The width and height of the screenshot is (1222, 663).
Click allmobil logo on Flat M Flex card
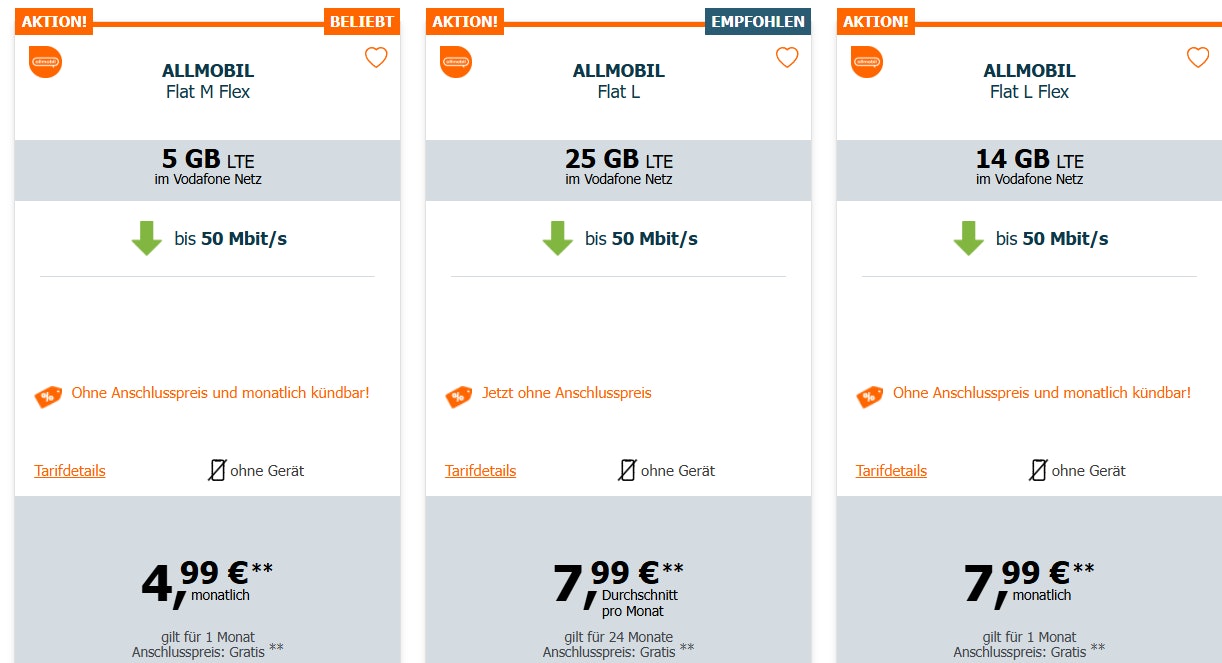46,61
